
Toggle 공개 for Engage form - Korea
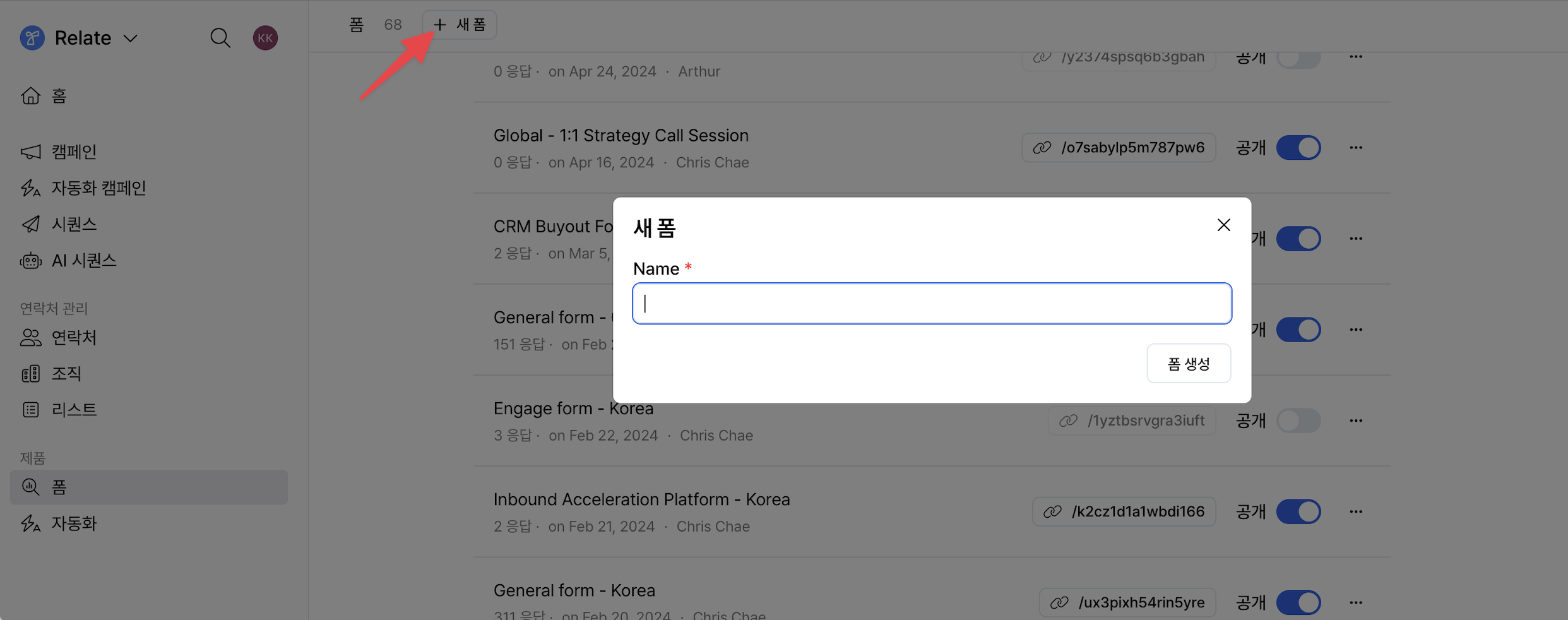(x=1298, y=420)
